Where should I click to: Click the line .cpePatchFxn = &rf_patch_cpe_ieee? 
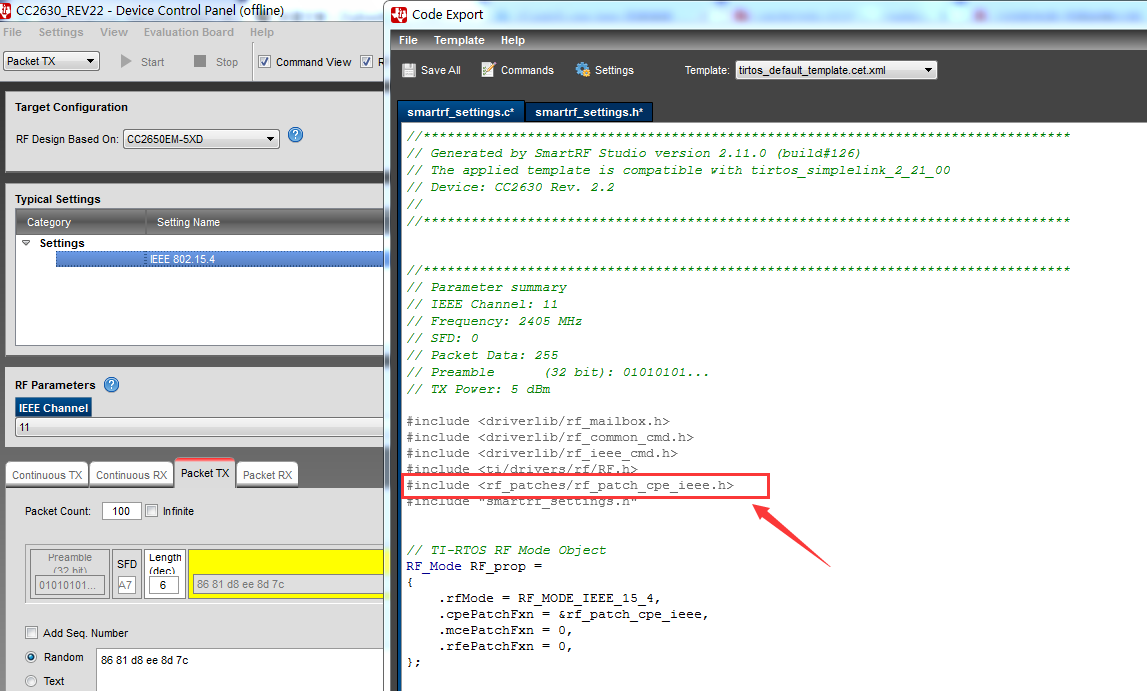coord(574,614)
